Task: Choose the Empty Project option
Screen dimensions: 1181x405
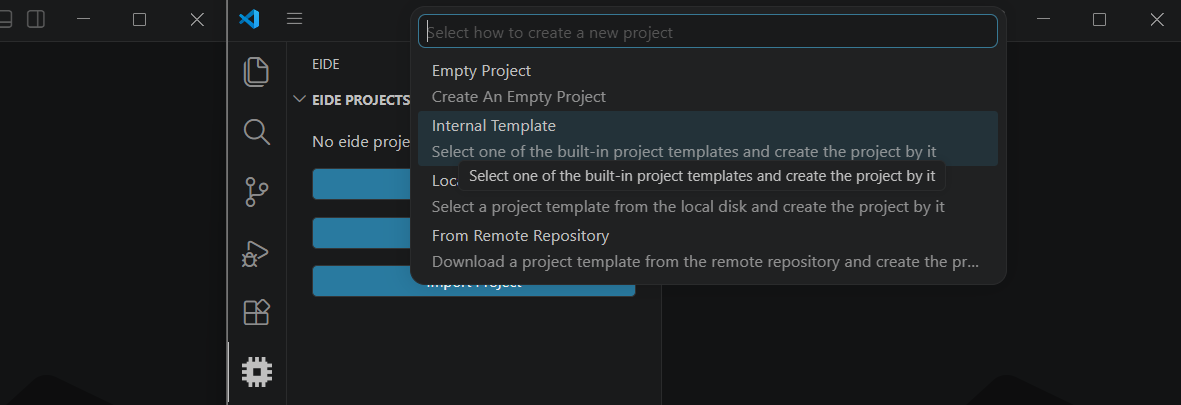Action: (708, 84)
